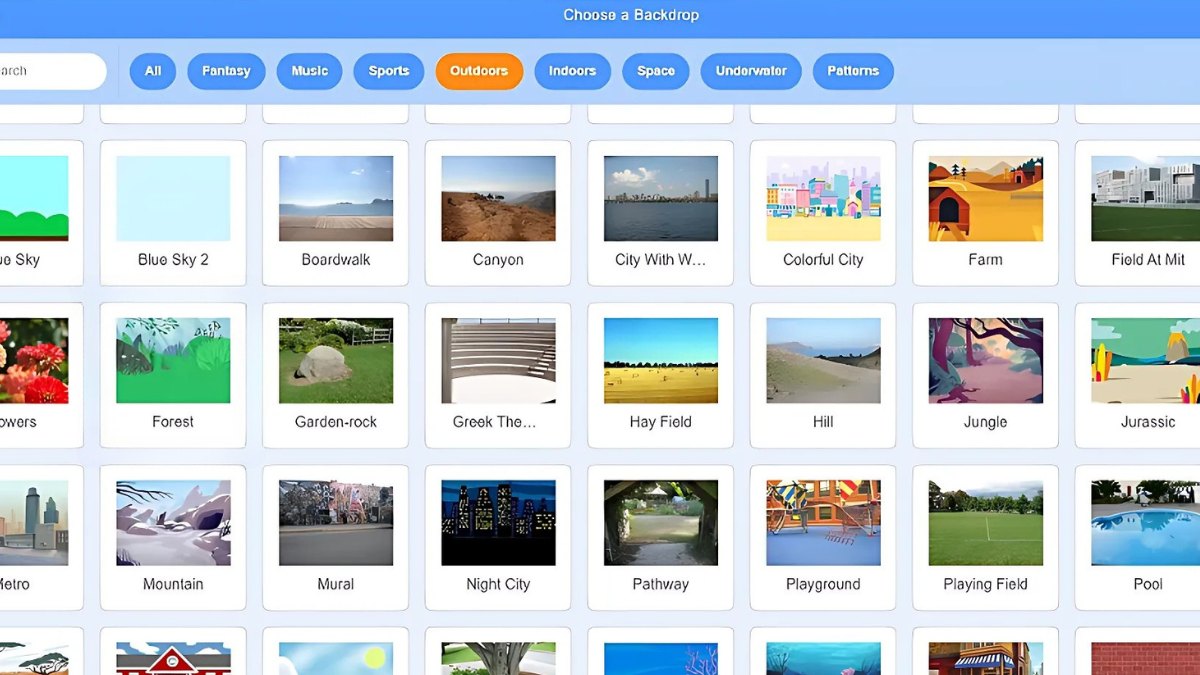Select the Forest backdrop
The image size is (1200, 675).
(173, 375)
